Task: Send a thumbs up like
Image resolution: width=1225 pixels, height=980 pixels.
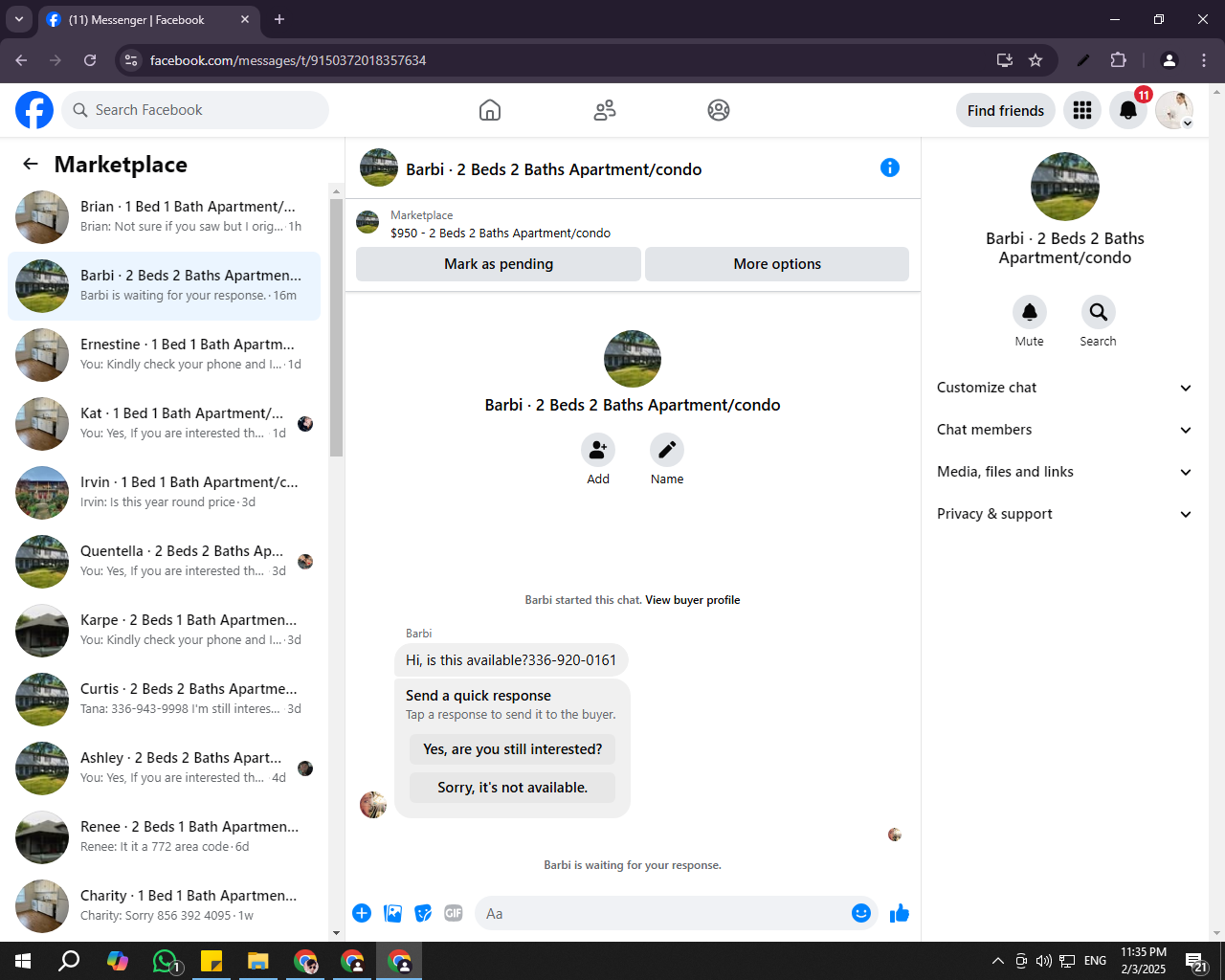Action: pos(900,913)
